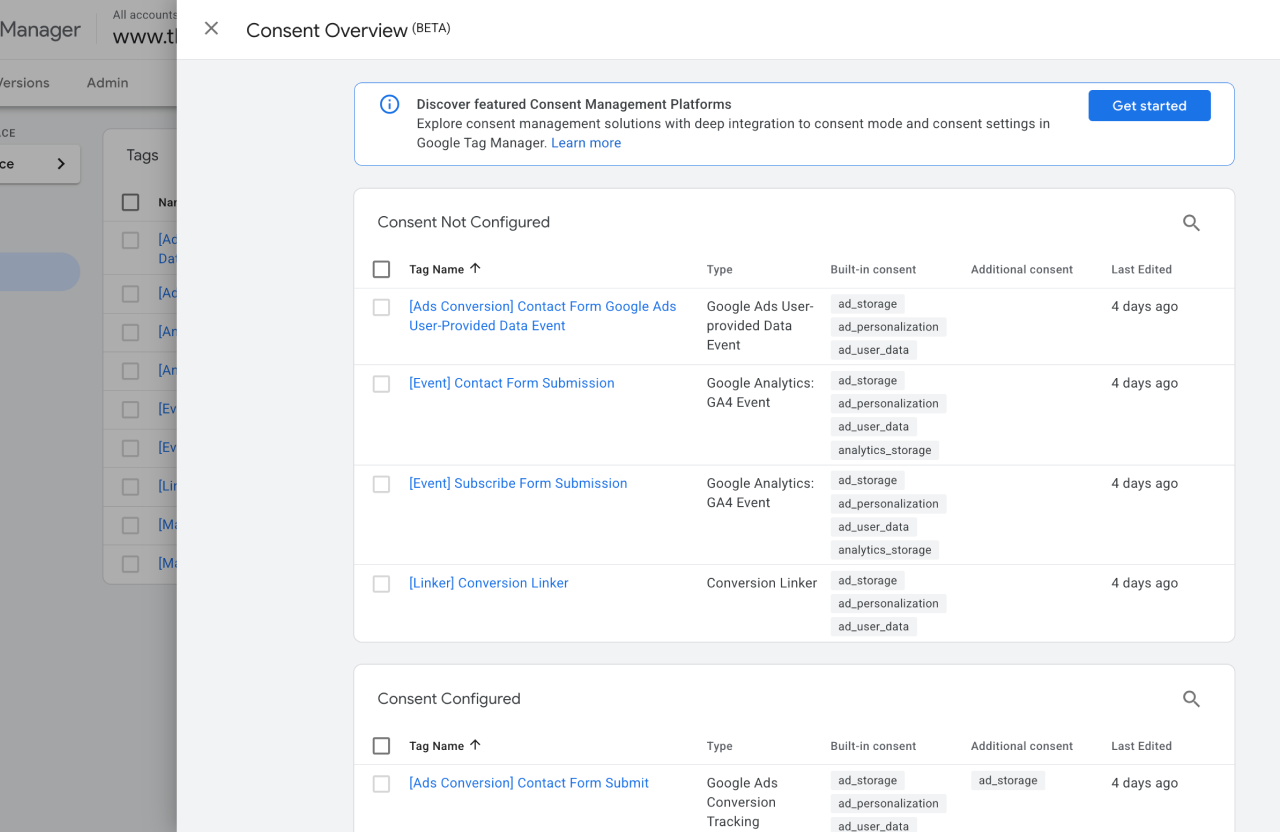Sort Consent Not Configured by Tag Name arrow

[x=475, y=269]
